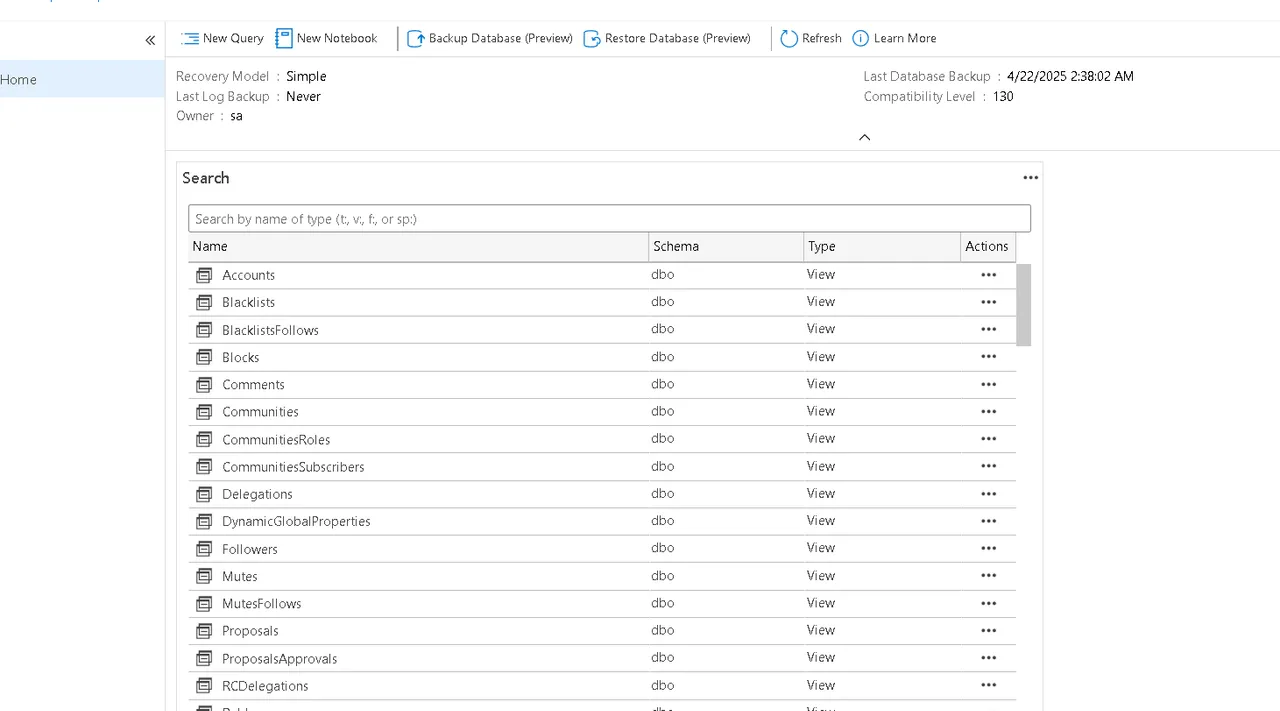Click the Compatibility Level value 130

click(x=1003, y=96)
